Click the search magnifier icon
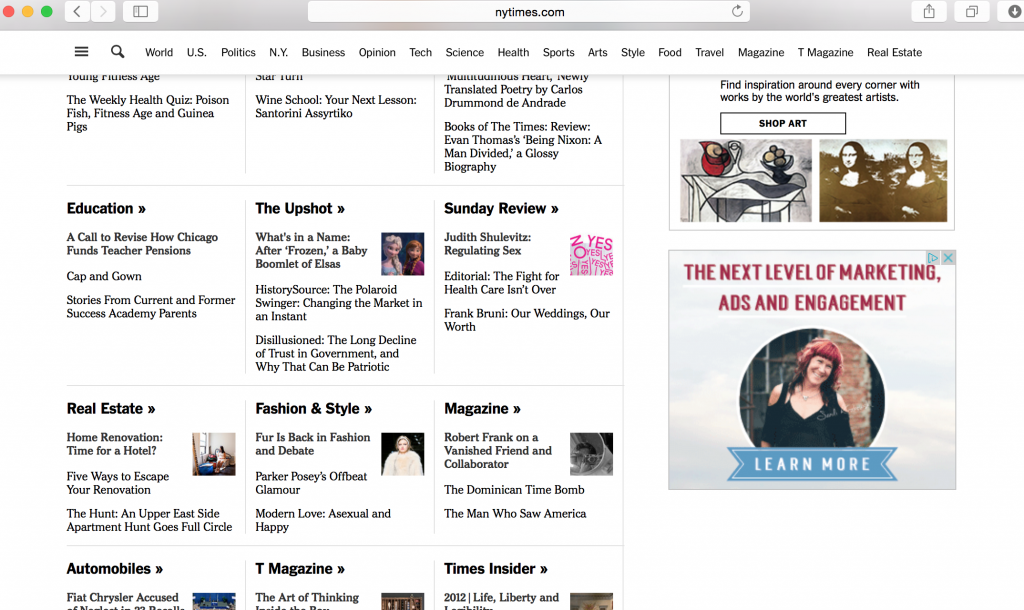Screen dimensions: 1024x610 tap(118, 52)
